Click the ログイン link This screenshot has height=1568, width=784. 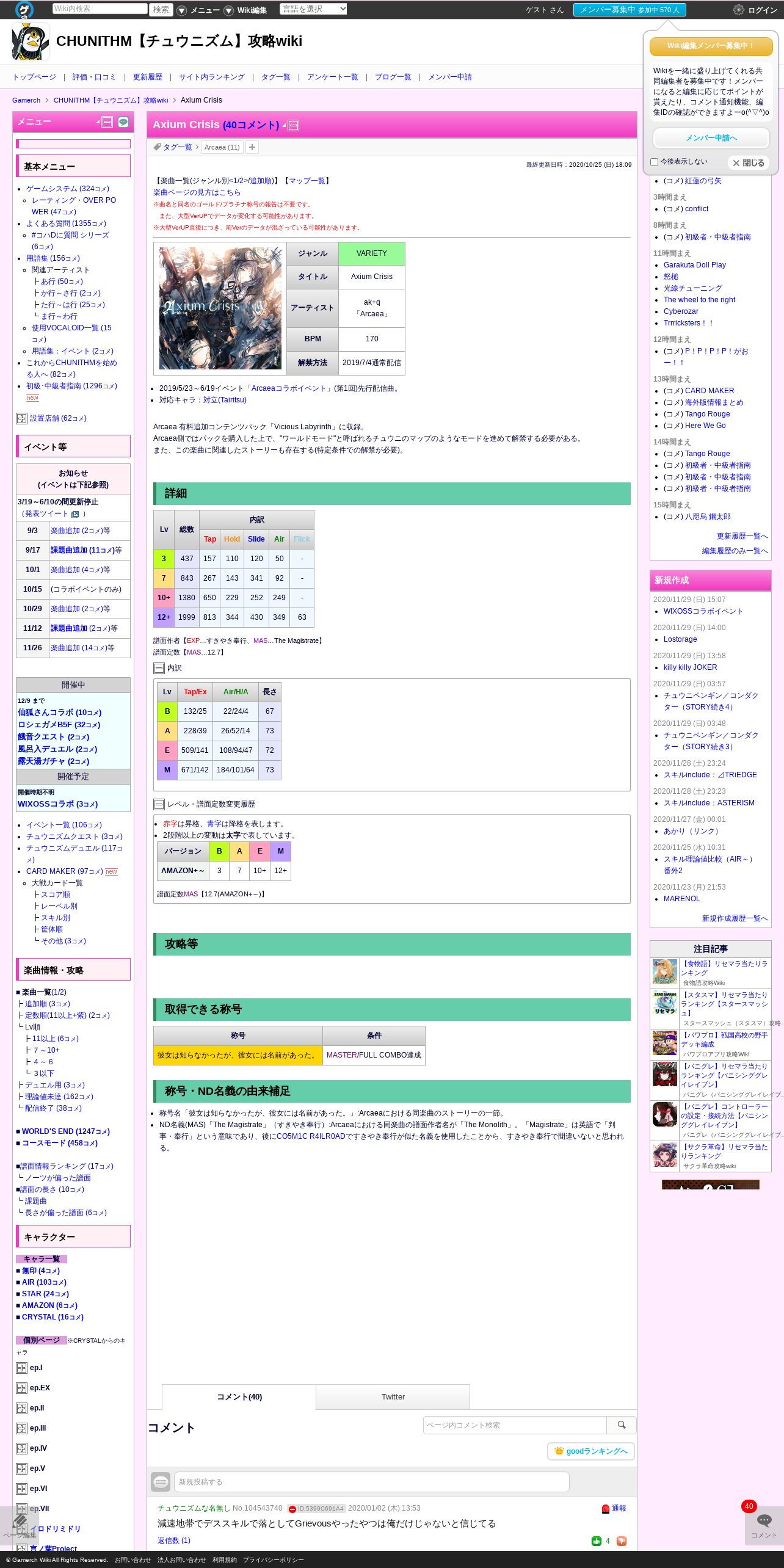[763, 10]
